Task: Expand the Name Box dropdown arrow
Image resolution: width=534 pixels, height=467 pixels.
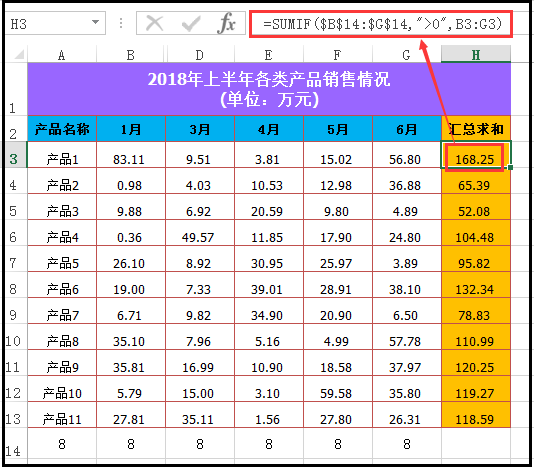Action: [95, 23]
